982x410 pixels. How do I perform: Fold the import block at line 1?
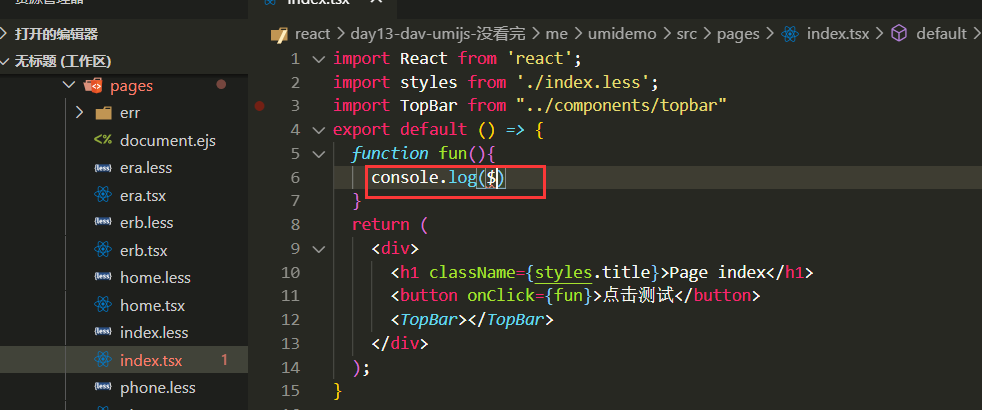(x=319, y=59)
